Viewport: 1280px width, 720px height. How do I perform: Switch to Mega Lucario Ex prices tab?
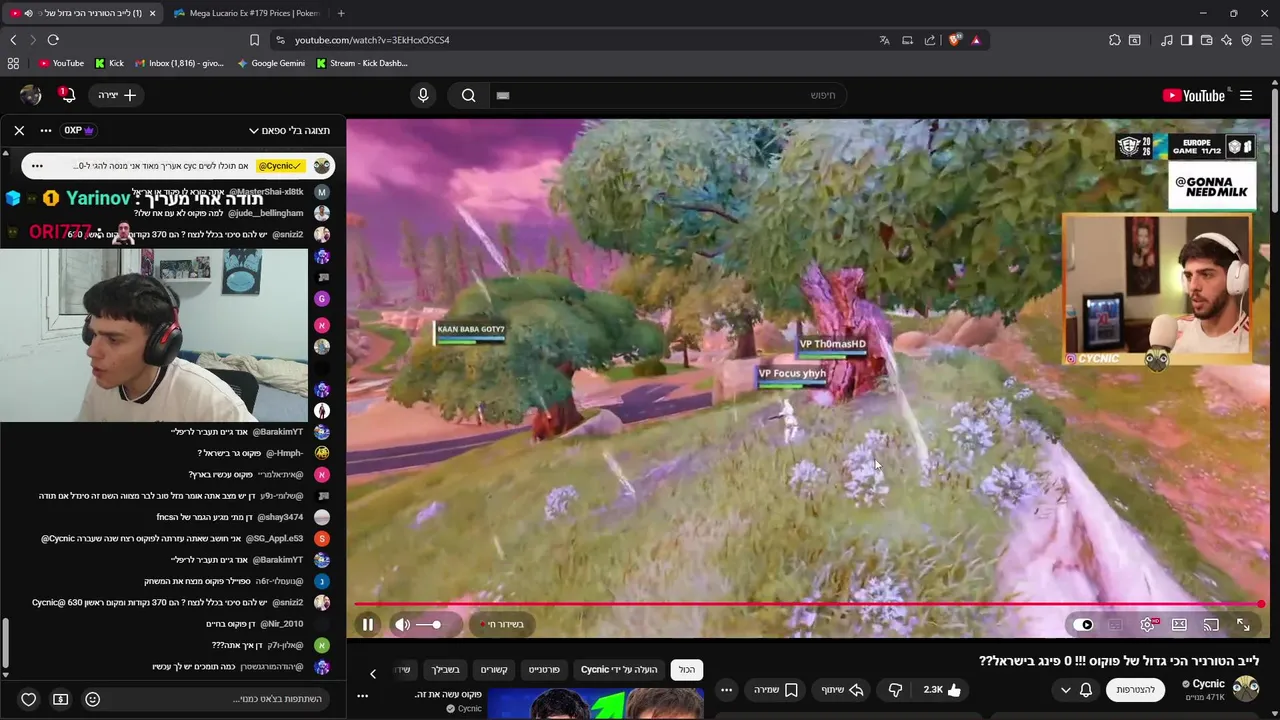tap(246, 13)
